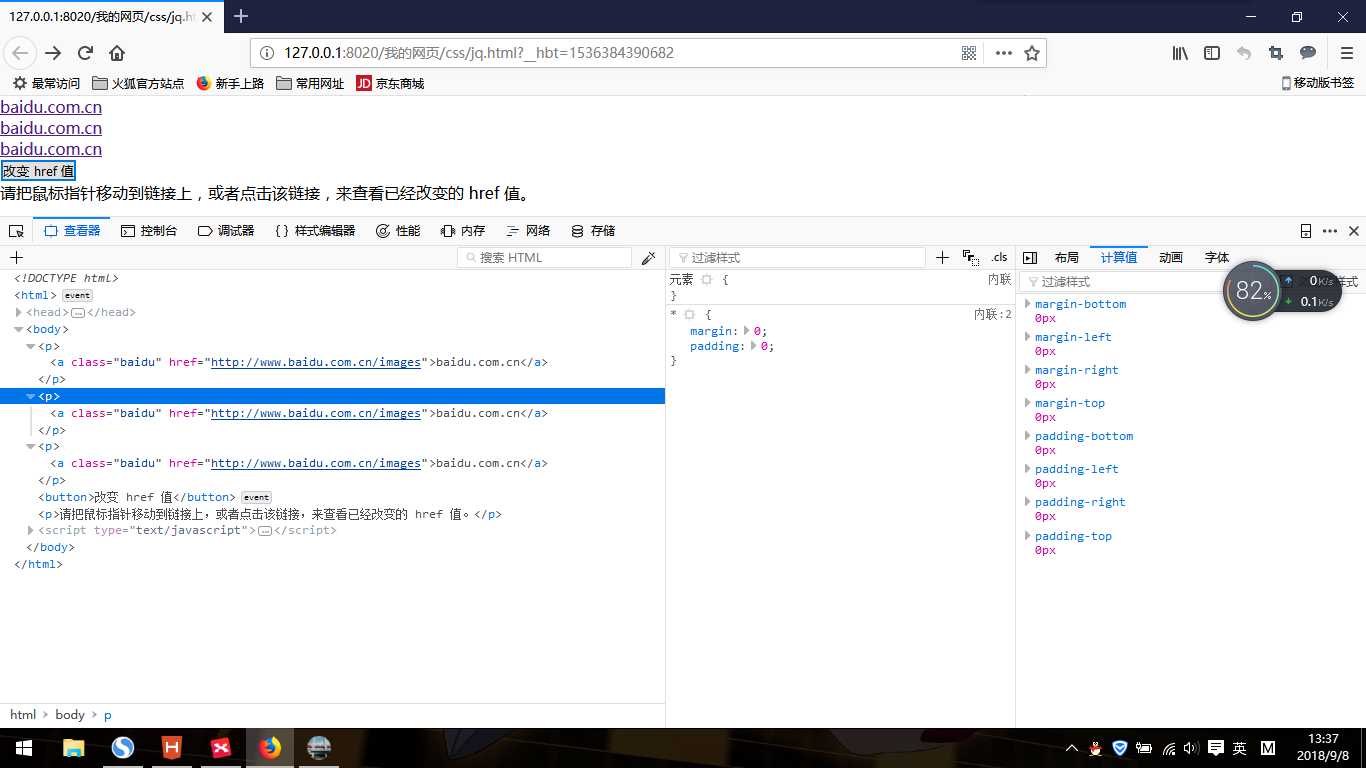Bookmark this page with the star
Image resolution: width=1366 pixels, height=768 pixels.
pyautogui.click(x=1032, y=53)
